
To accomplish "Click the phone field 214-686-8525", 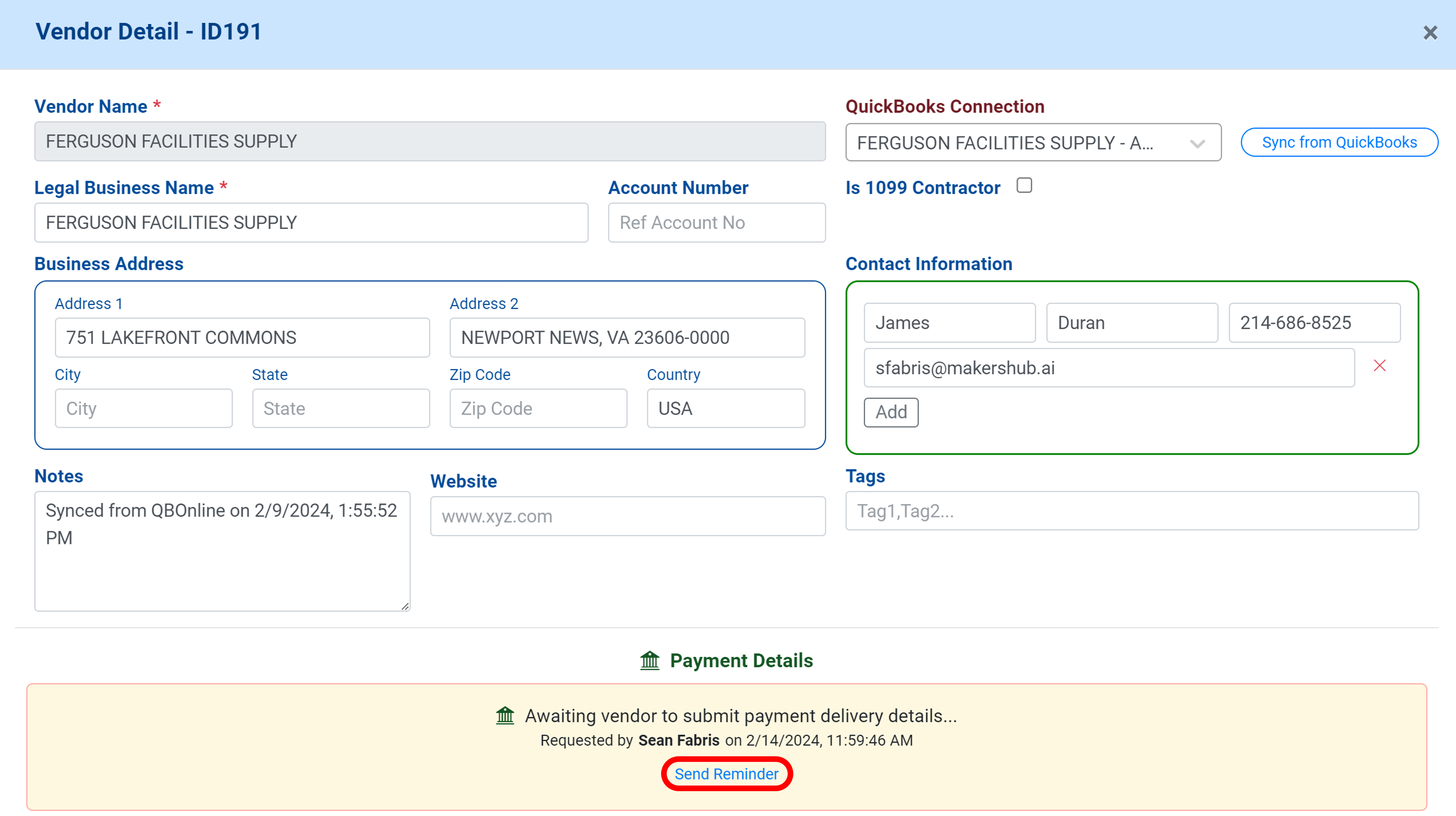I will coord(1315,323).
